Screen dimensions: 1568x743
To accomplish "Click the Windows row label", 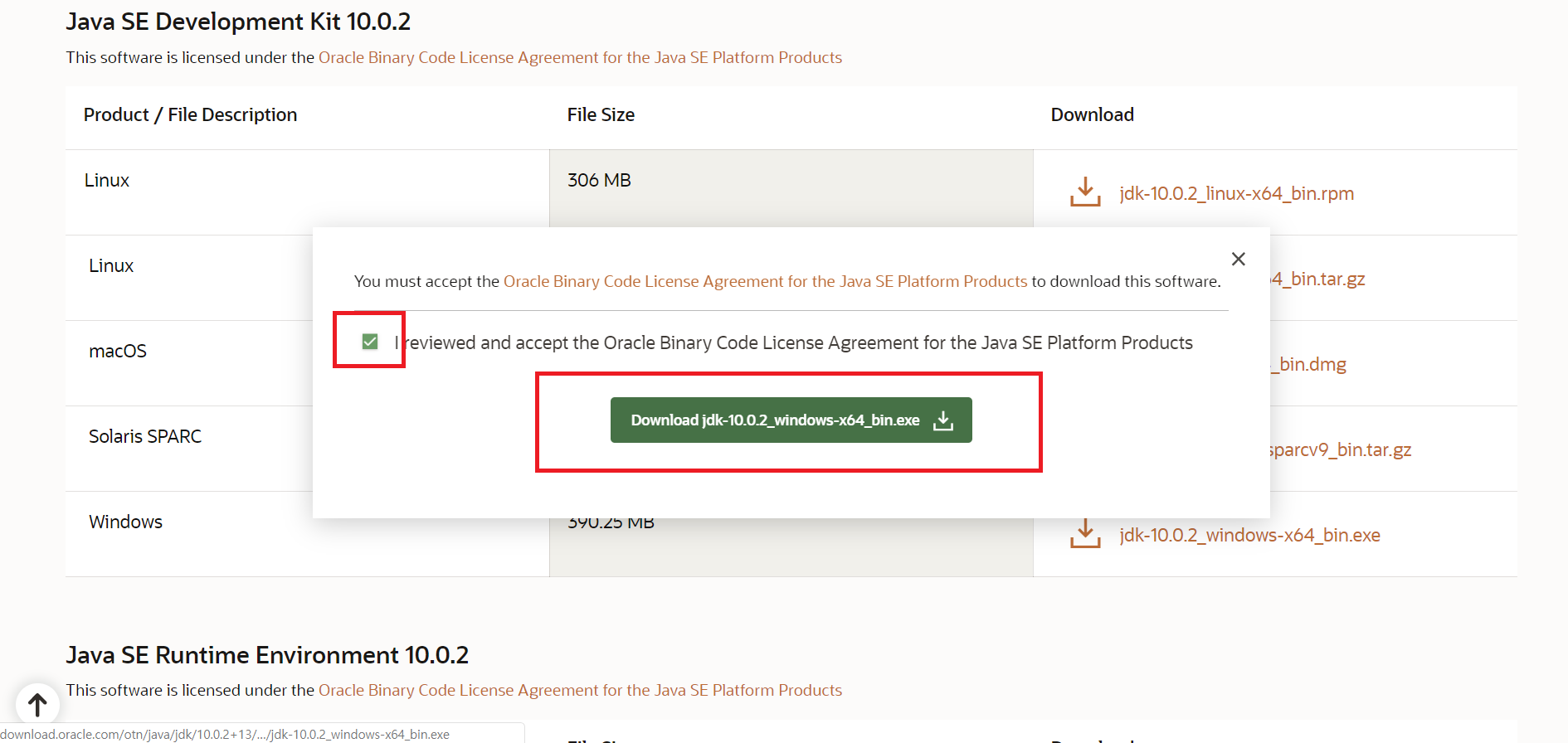I will pyautogui.click(x=125, y=522).
